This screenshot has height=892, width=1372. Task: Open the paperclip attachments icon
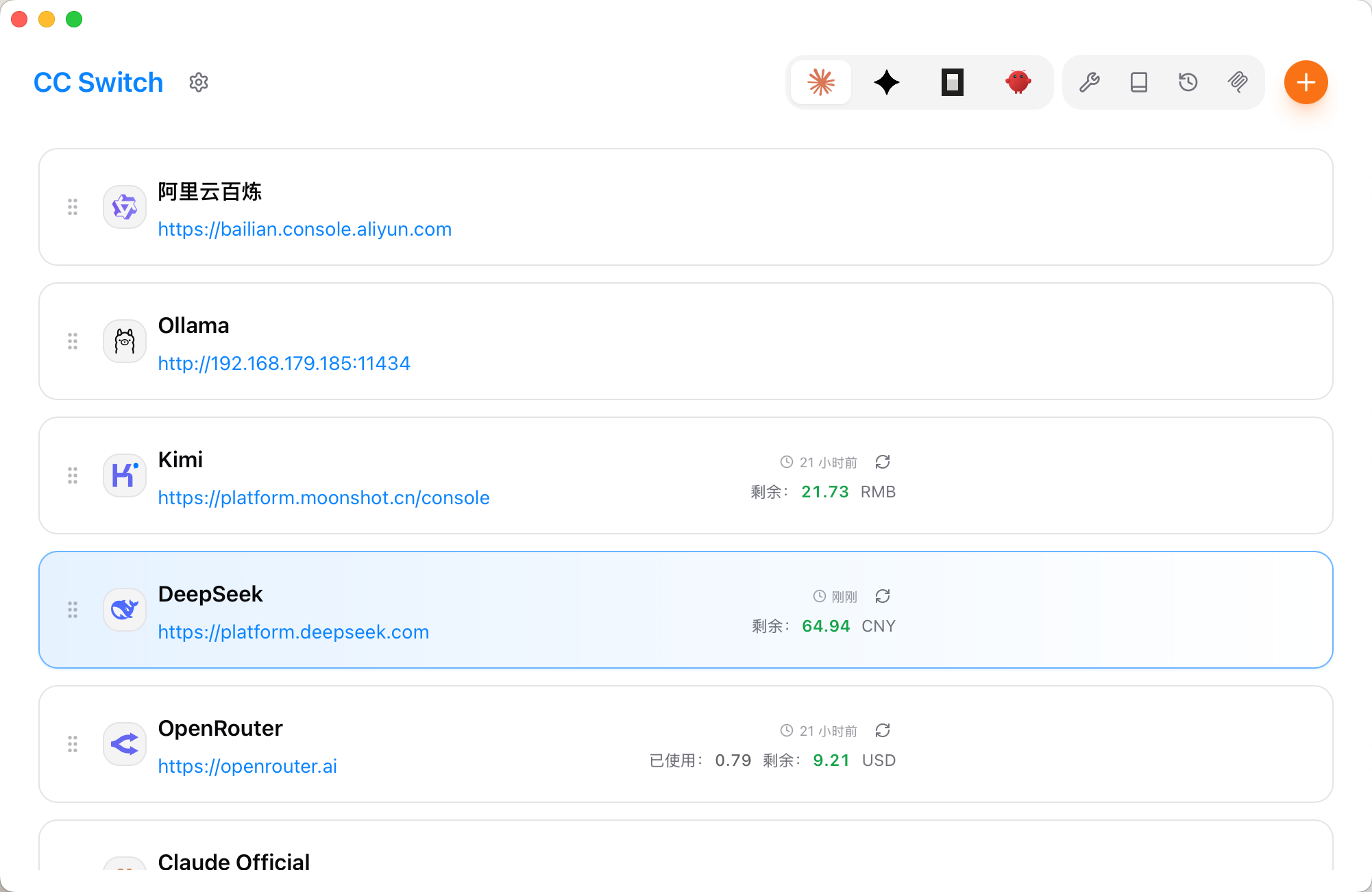click(1238, 82)
